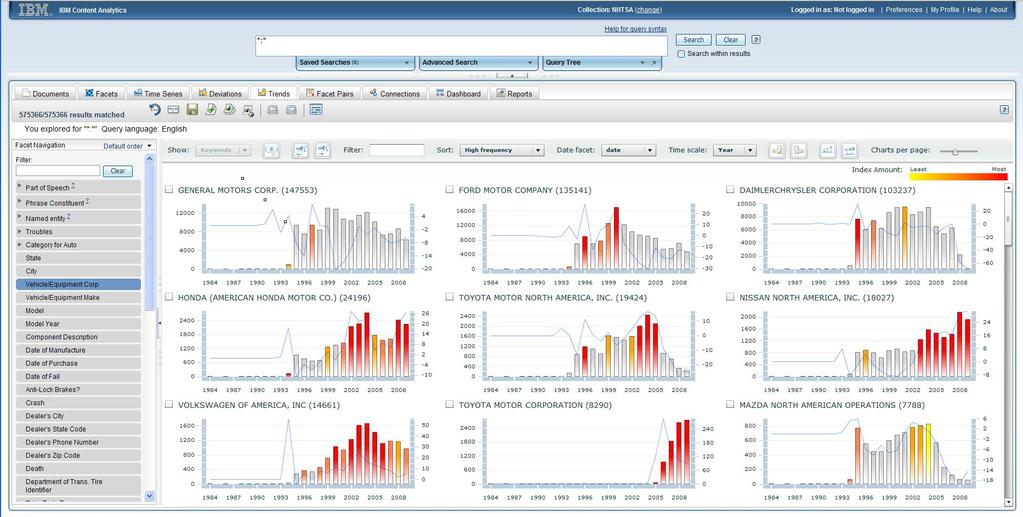Switch to the Time Series tab

tap(159, 93)
